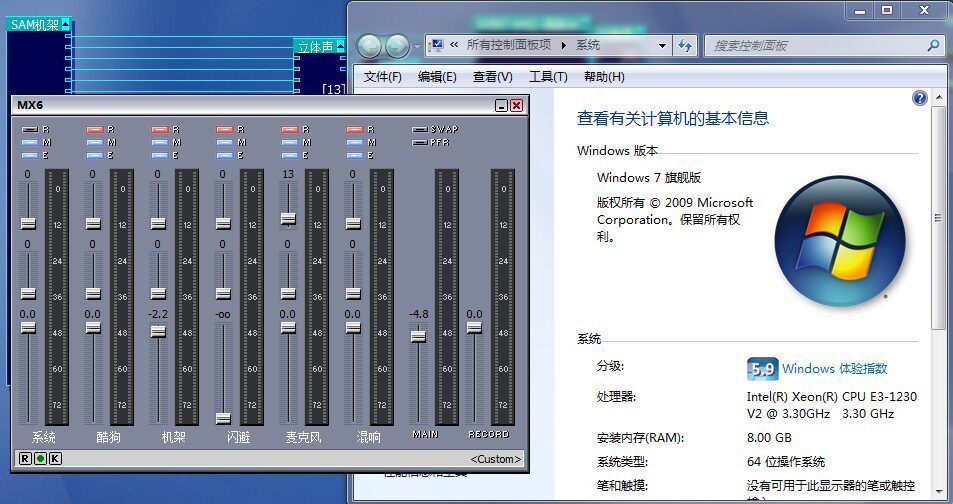Toggle M mute on the 系统 channel

click(30, 142)
